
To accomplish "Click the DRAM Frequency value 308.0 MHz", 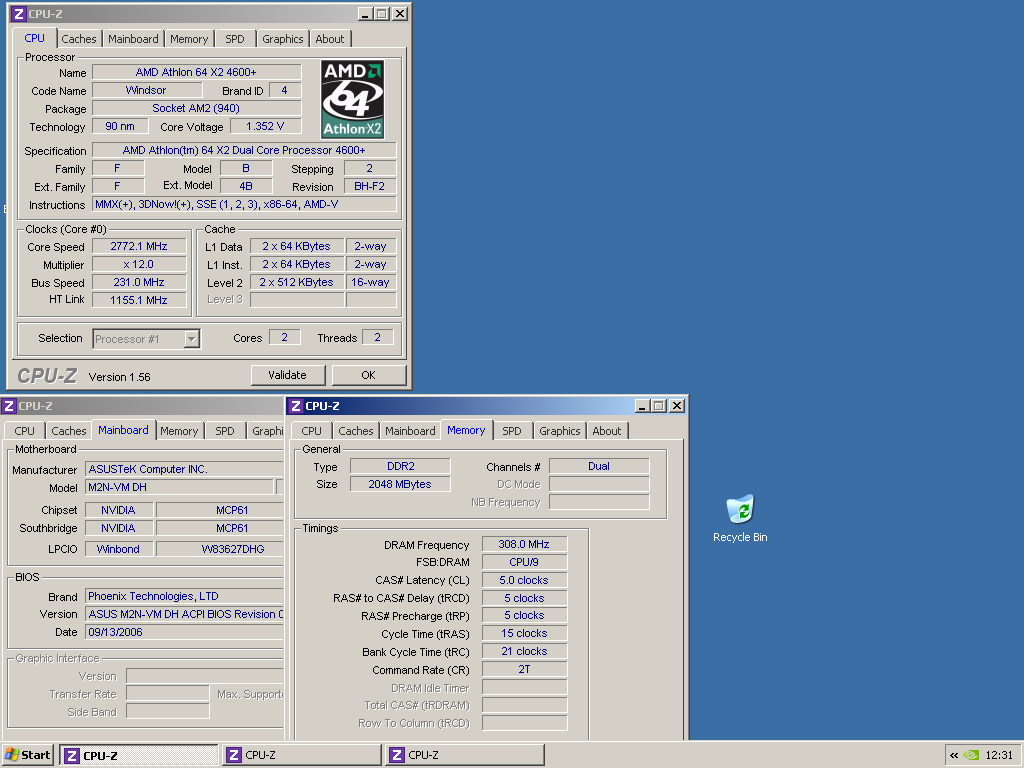I will (524, 544).
